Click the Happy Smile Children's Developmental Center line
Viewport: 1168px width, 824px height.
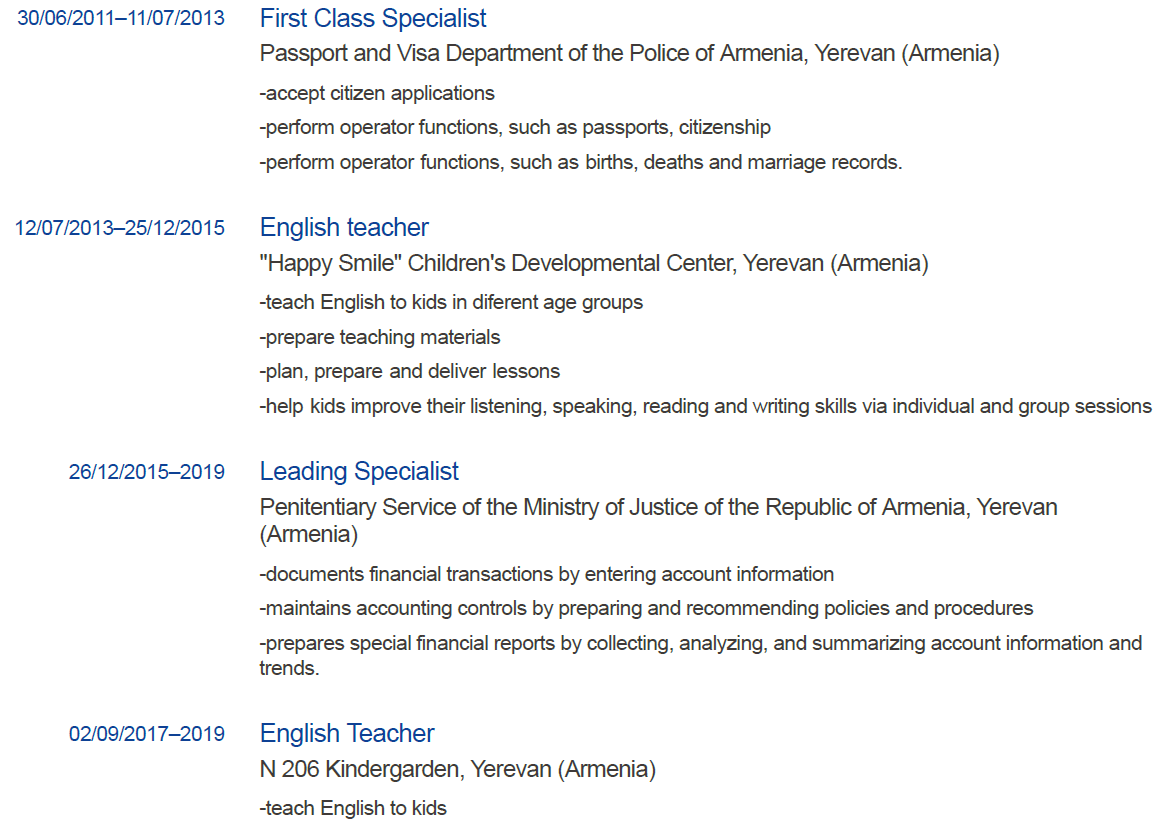click(594, 263)
